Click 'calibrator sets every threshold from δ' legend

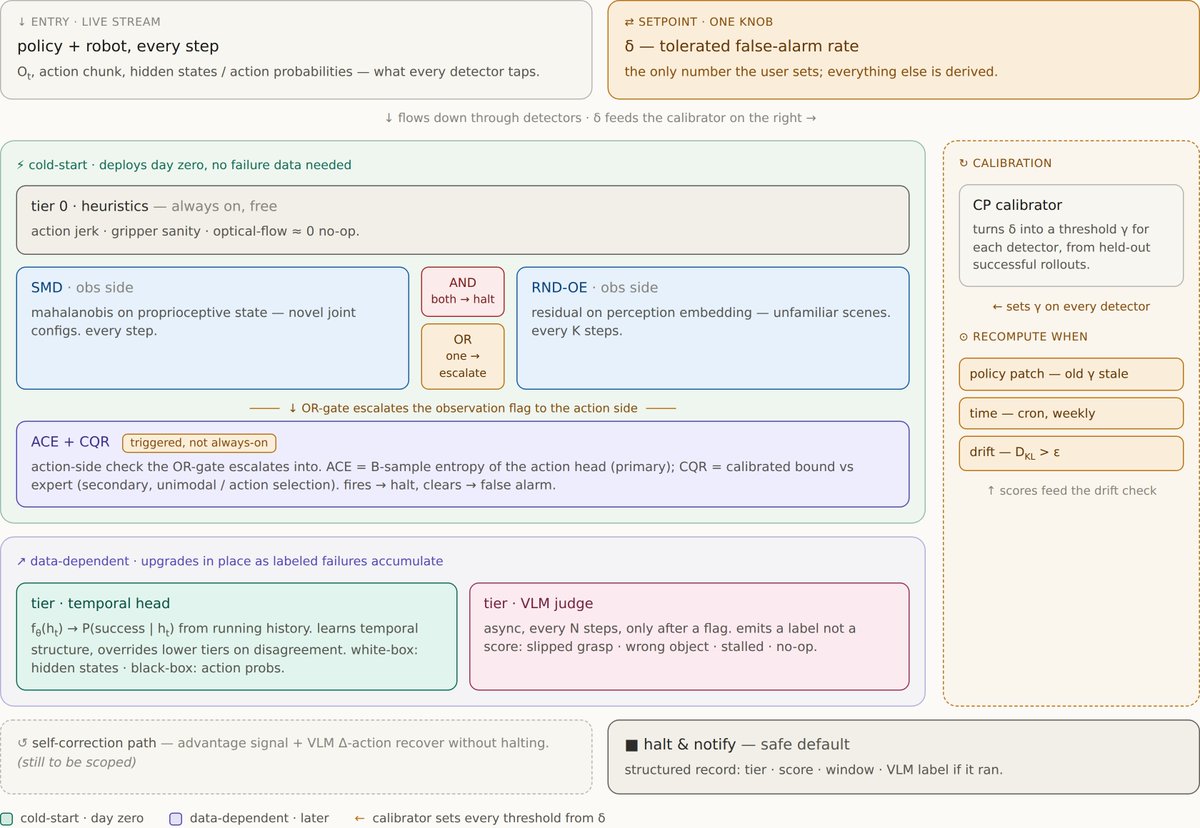pos(489,818)
